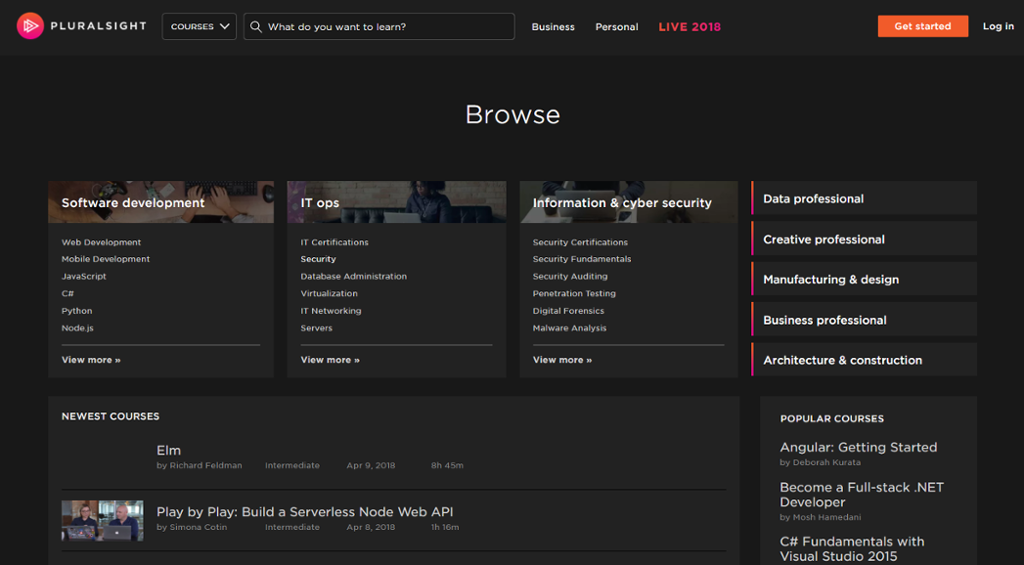Open the Business menu item

[x=553, y=27]
